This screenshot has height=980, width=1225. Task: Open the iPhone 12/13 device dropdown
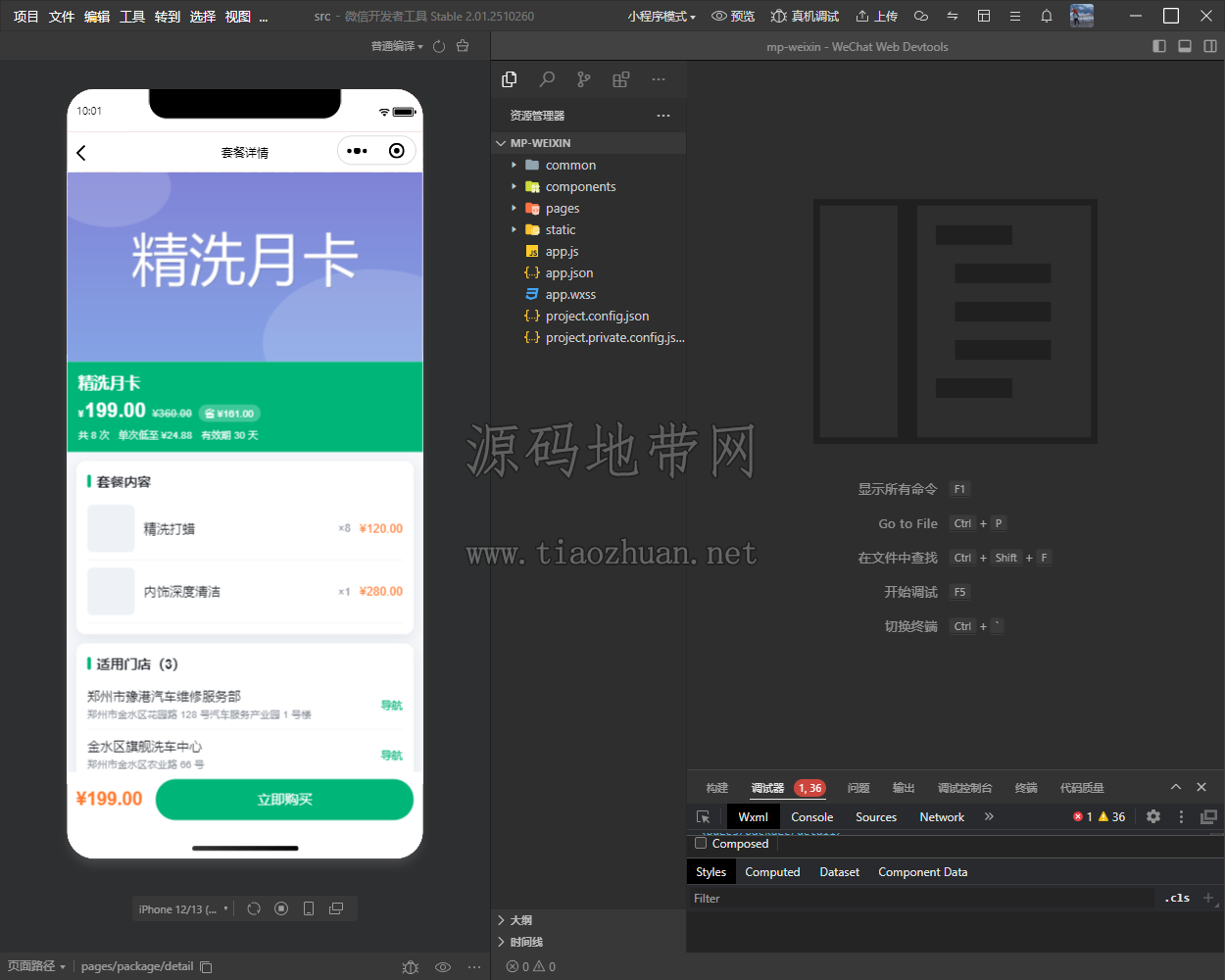coord(183,909)
